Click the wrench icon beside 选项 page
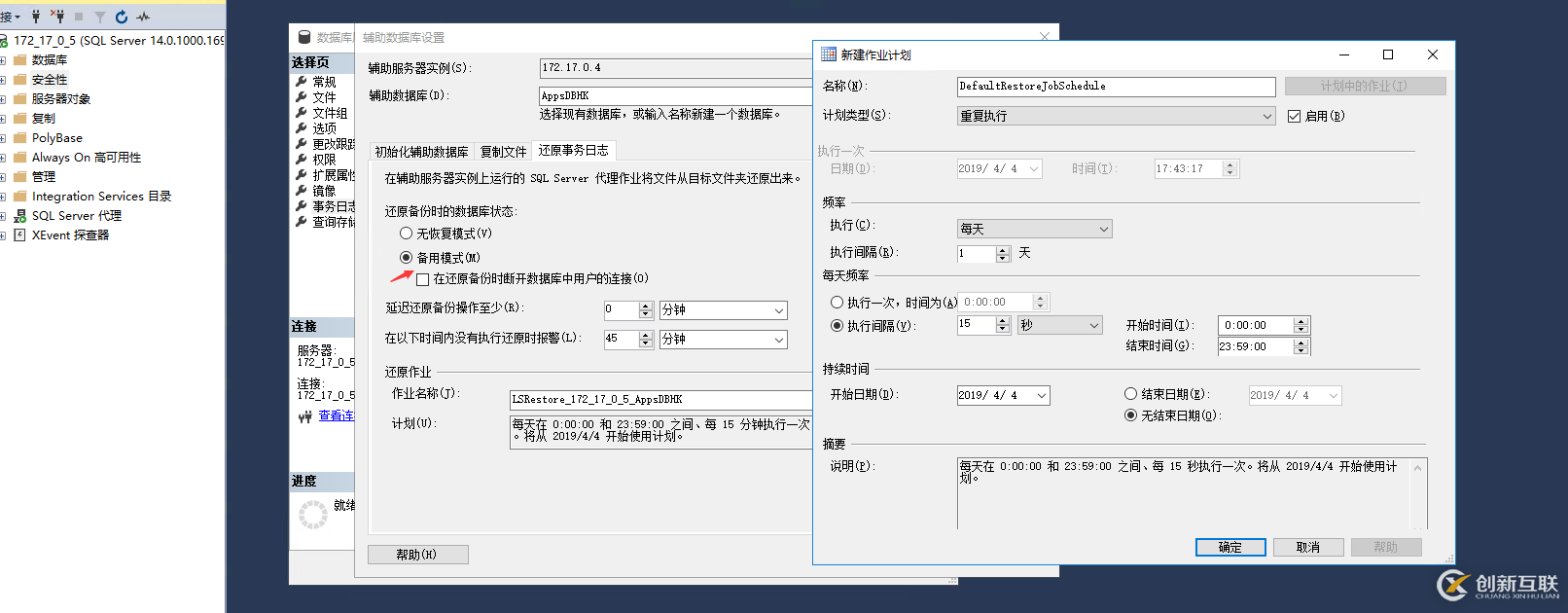1568x613 pixels. [302, 128]
